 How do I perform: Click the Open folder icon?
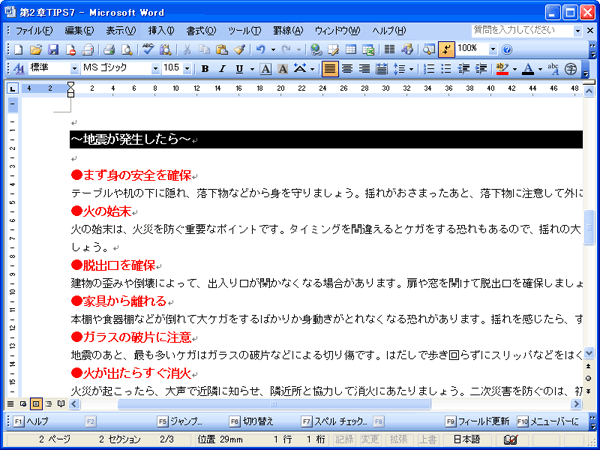(x=36, y=49)
